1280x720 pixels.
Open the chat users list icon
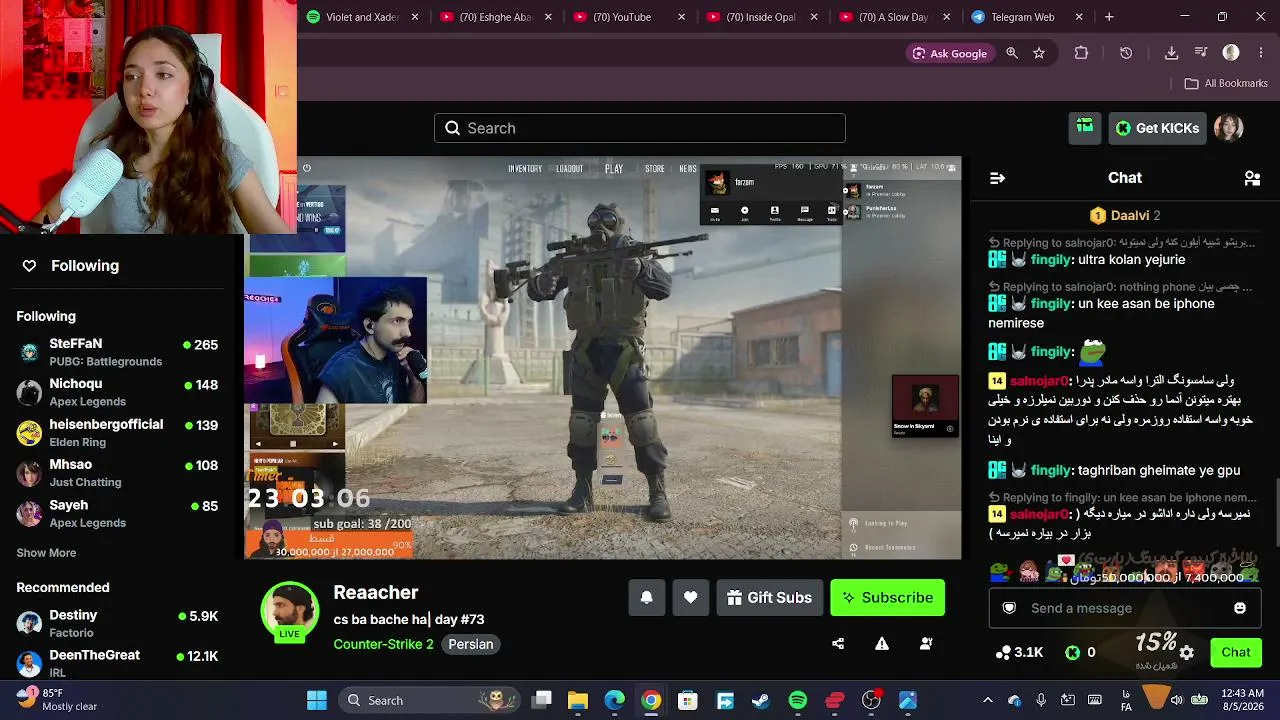pos(1252,178)
